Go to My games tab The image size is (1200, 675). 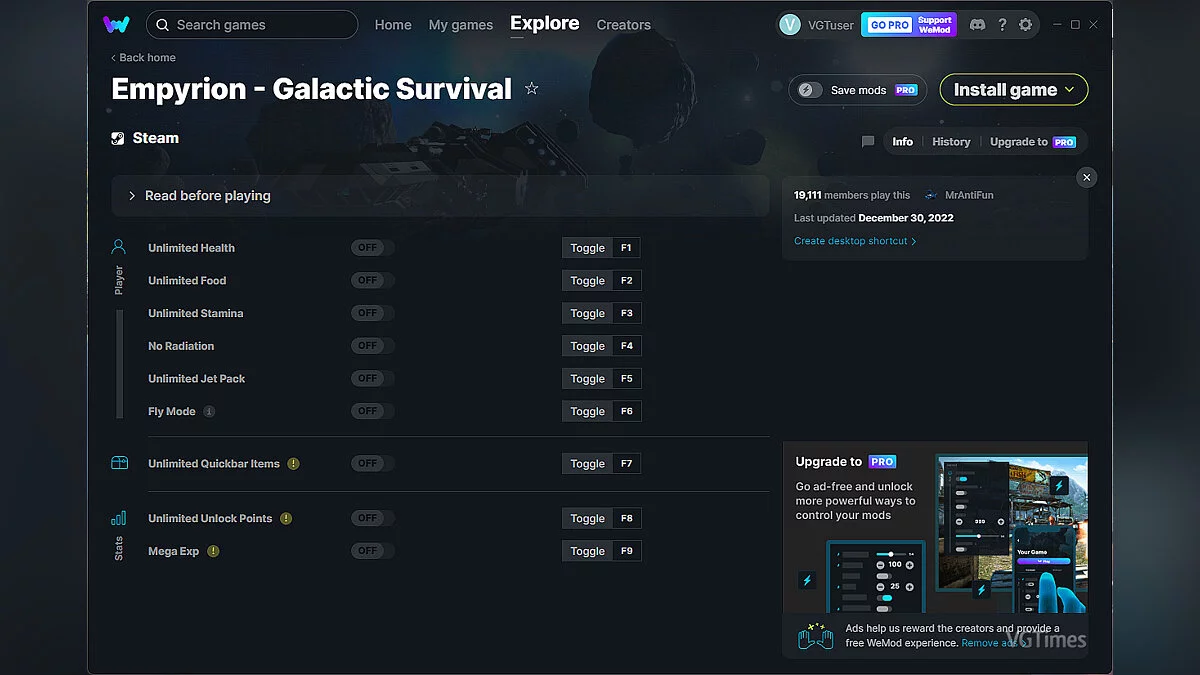point(461,25)
